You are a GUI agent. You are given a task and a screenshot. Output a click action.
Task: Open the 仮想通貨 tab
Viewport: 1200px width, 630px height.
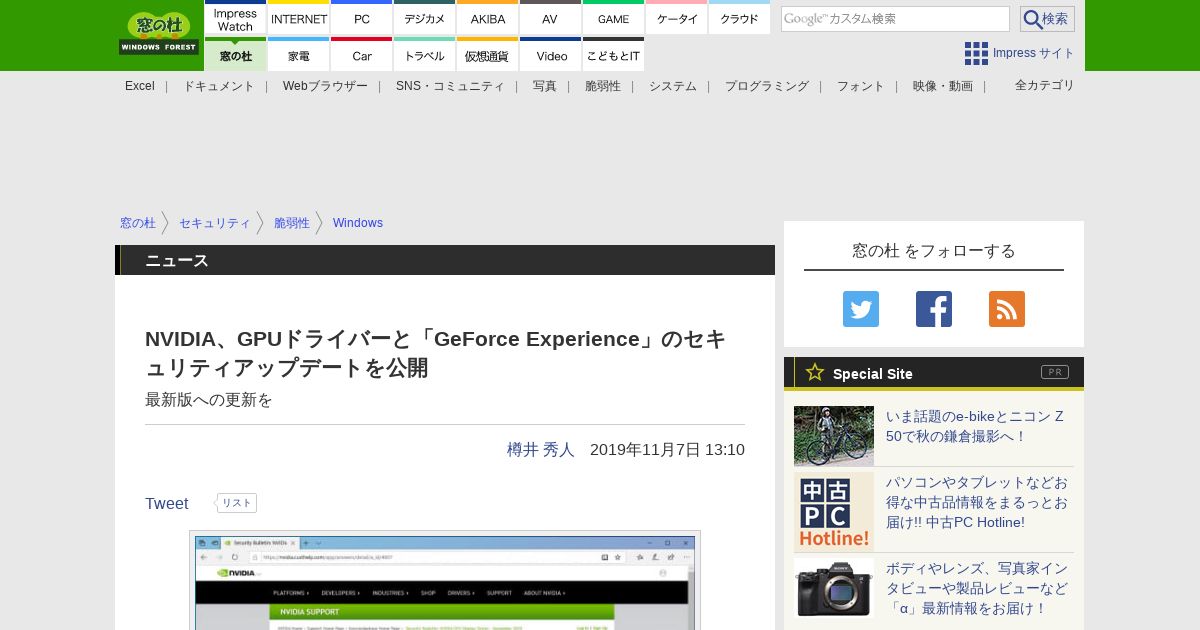point(487,56)
